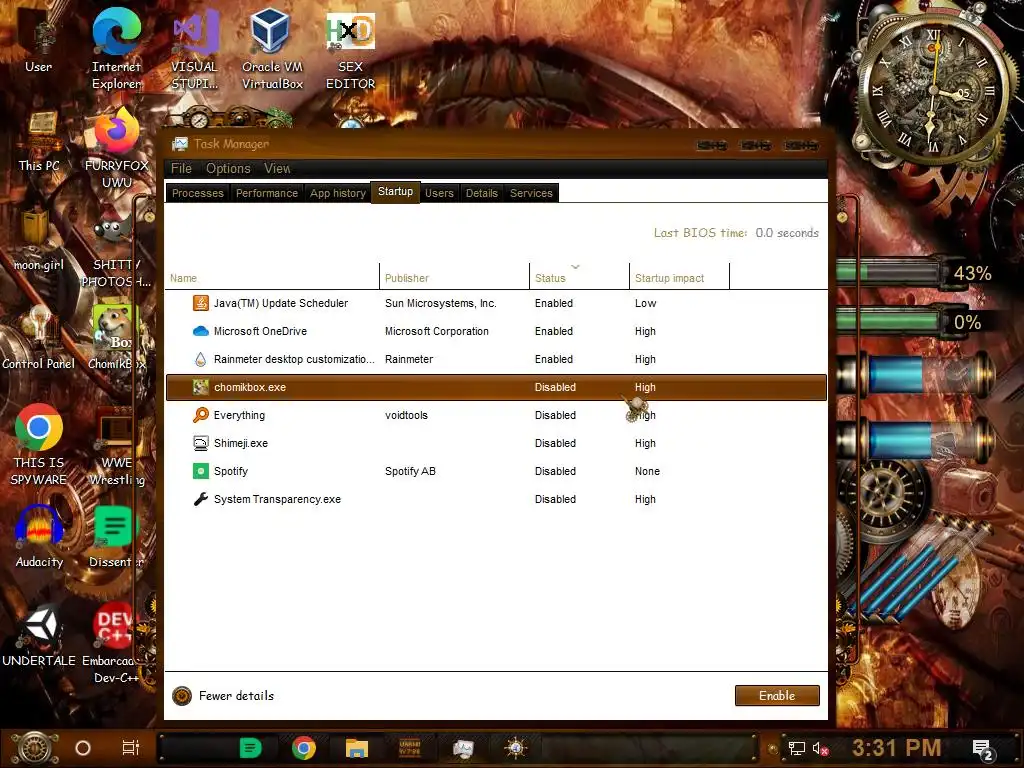Click the Everything magnifier icon
1024x768 pixels.
coord(200,415)
